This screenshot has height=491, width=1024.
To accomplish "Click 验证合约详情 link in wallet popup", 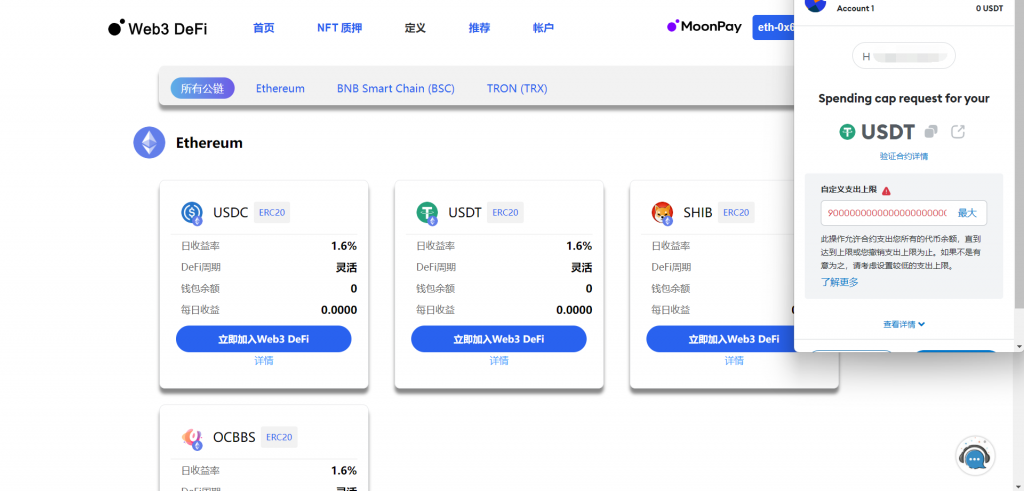I will [x=904, y=157].
